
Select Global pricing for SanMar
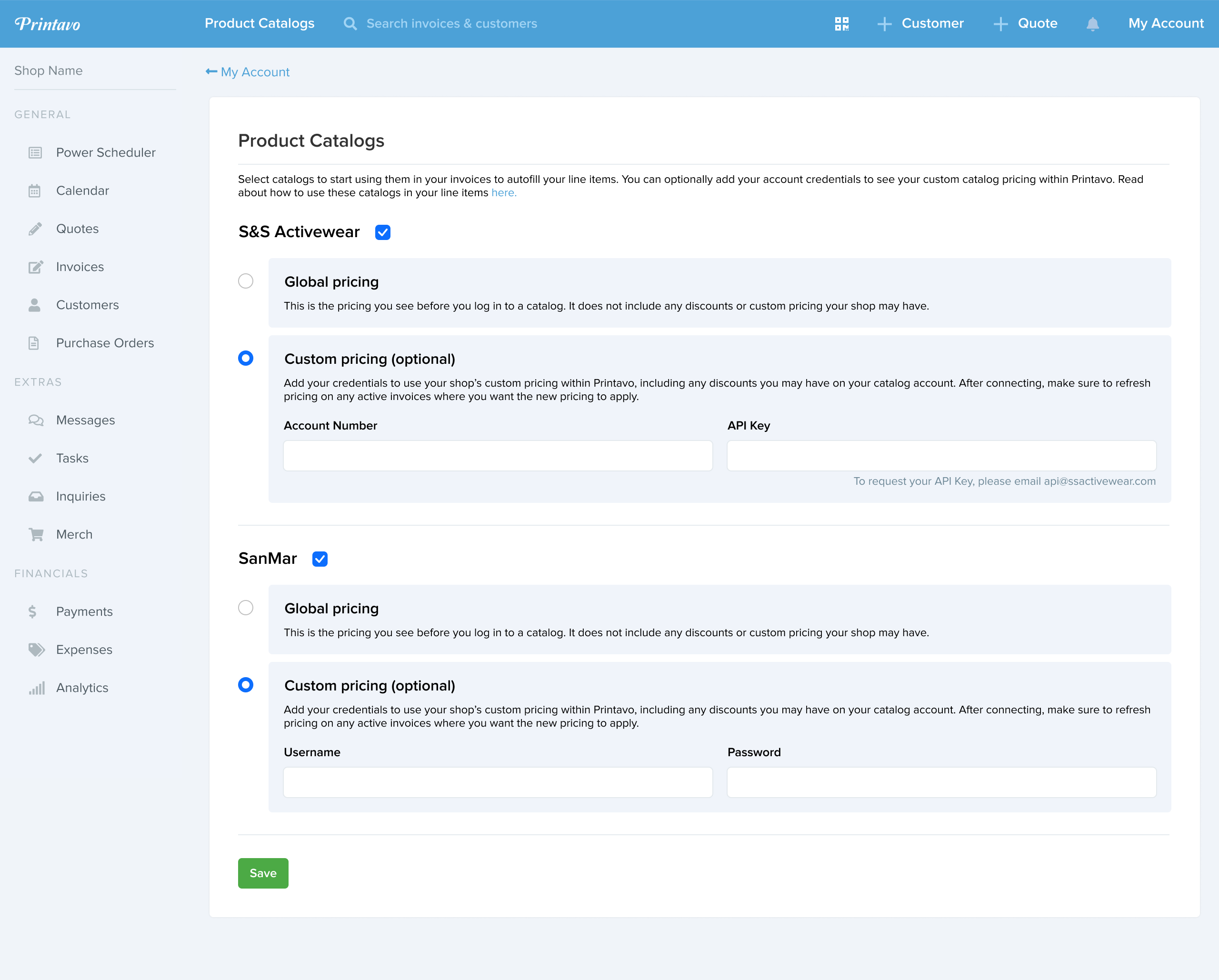[x=245, y=608]
